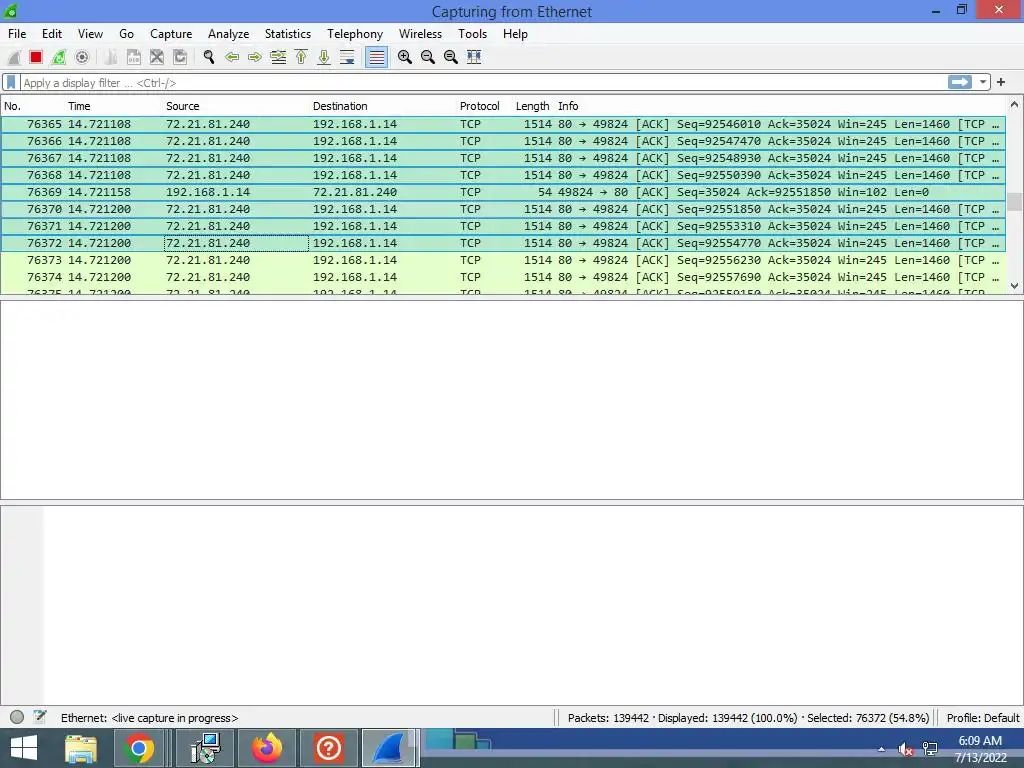Viewport: 1024px width, 768px height.
Task: Open File Explorer from taskbar
Action: 81,748
